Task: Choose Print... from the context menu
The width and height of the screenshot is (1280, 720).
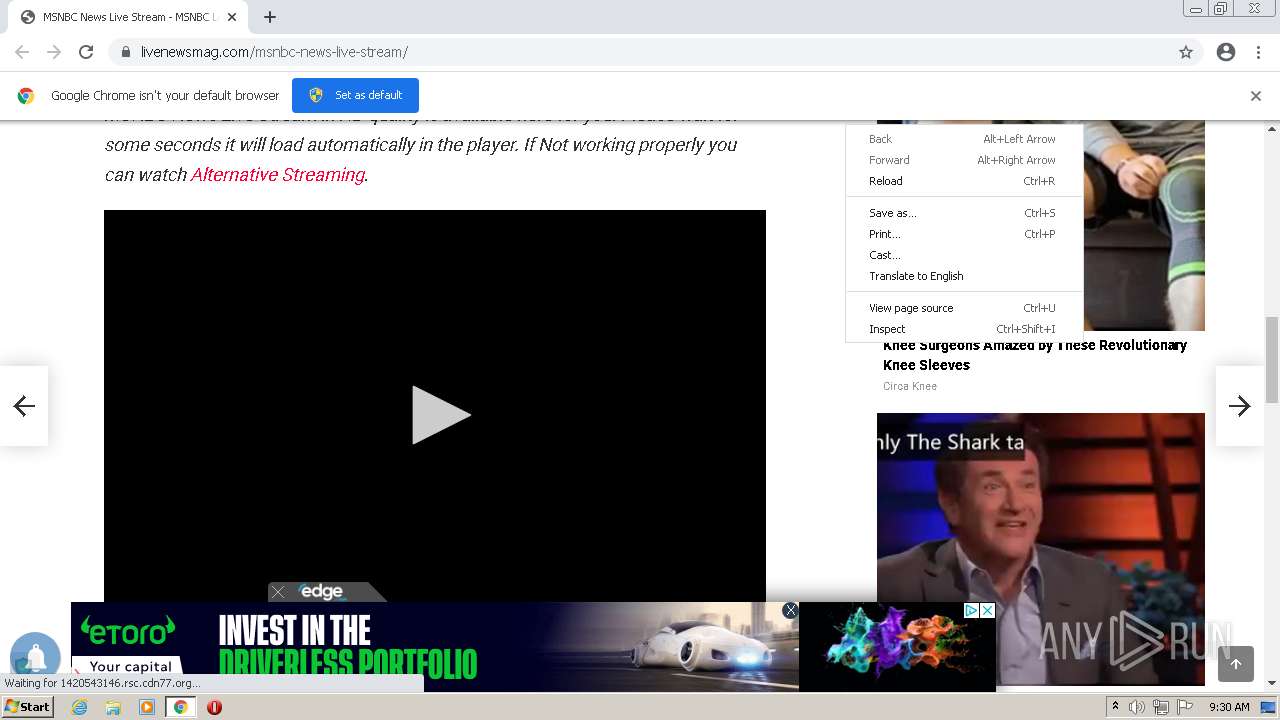Action: [x=964, y=234]
